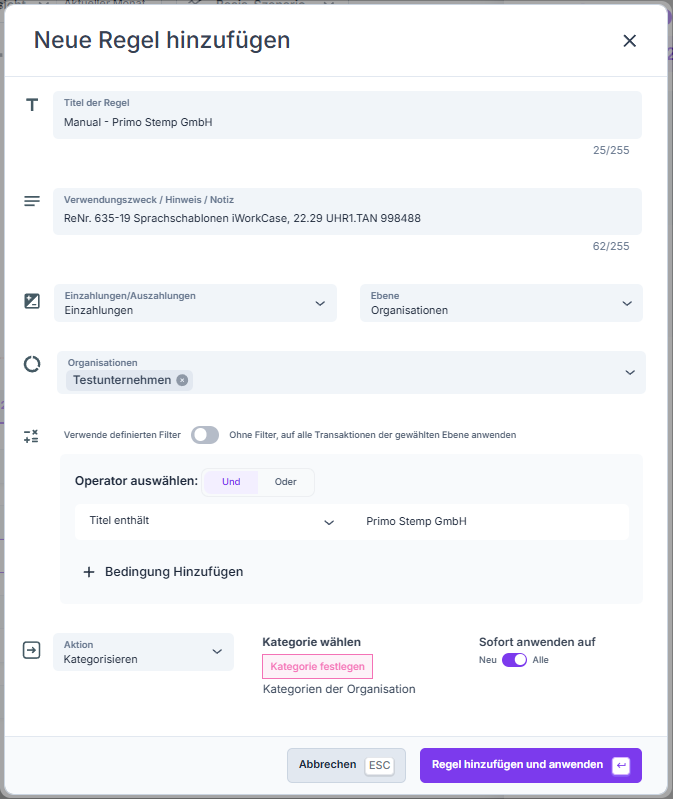
Task: Click the title 'T' icon
Action: pos(32,105)
